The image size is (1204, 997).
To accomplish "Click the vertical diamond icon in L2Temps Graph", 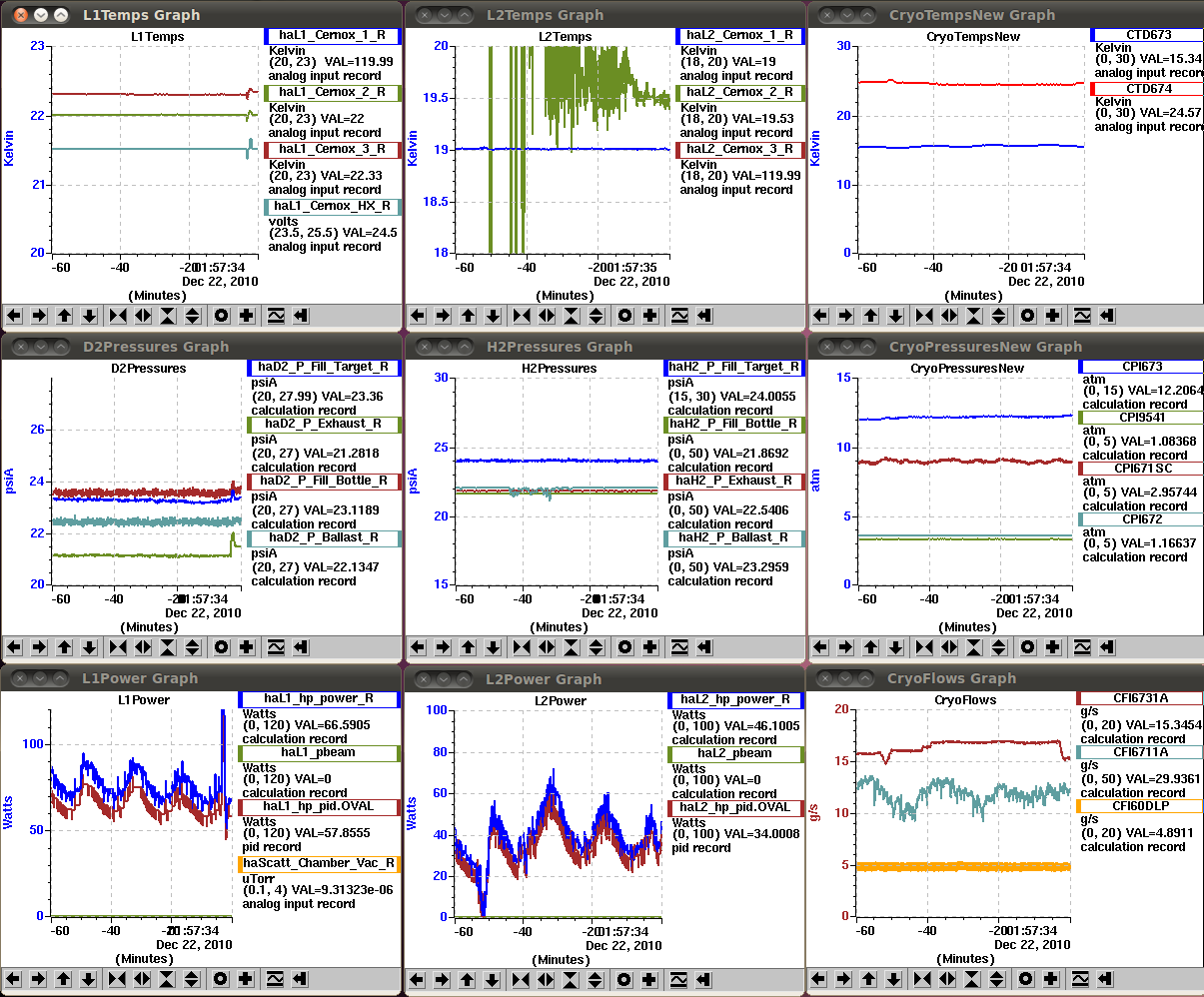I will pyautogui.click(x=597, y=315).
